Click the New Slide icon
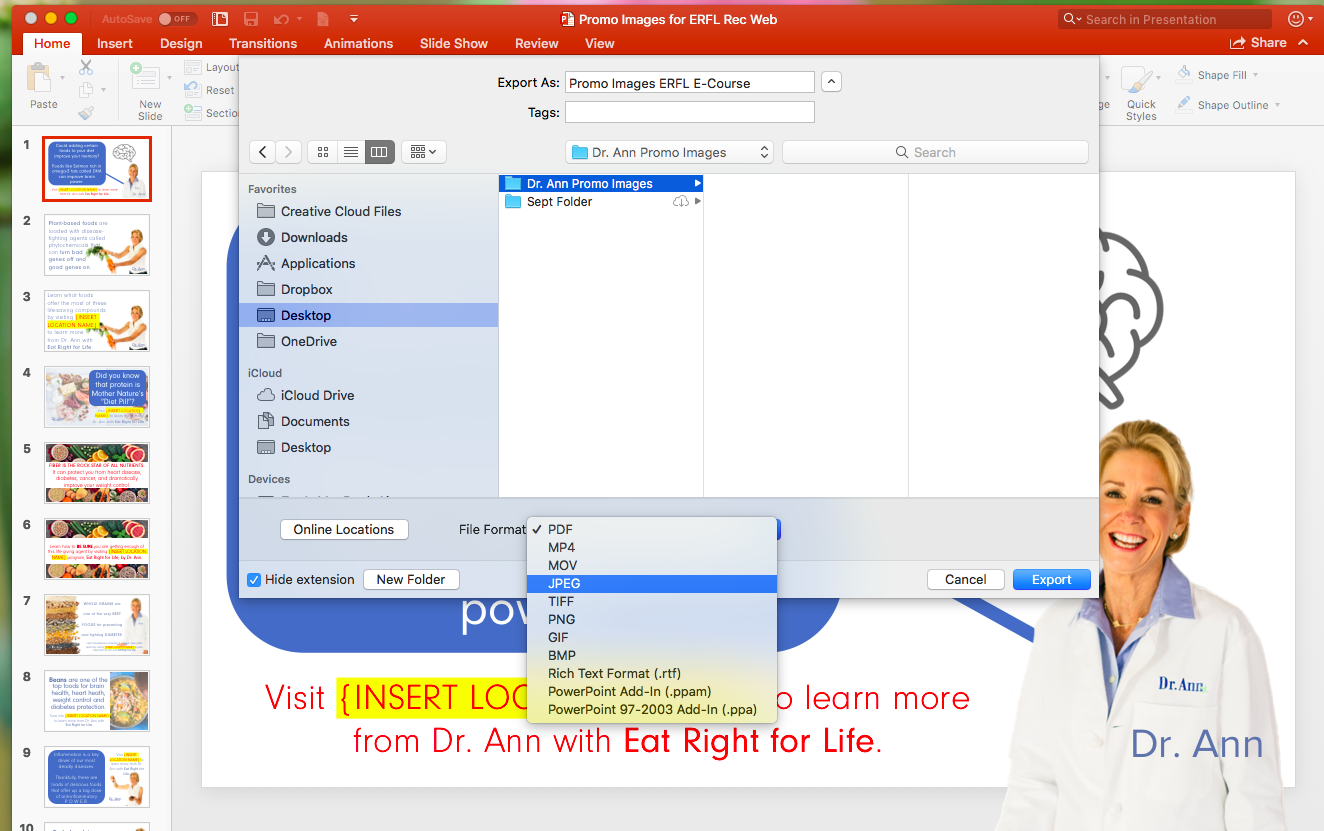1324x831 pixels. click(x=145, y=76)
